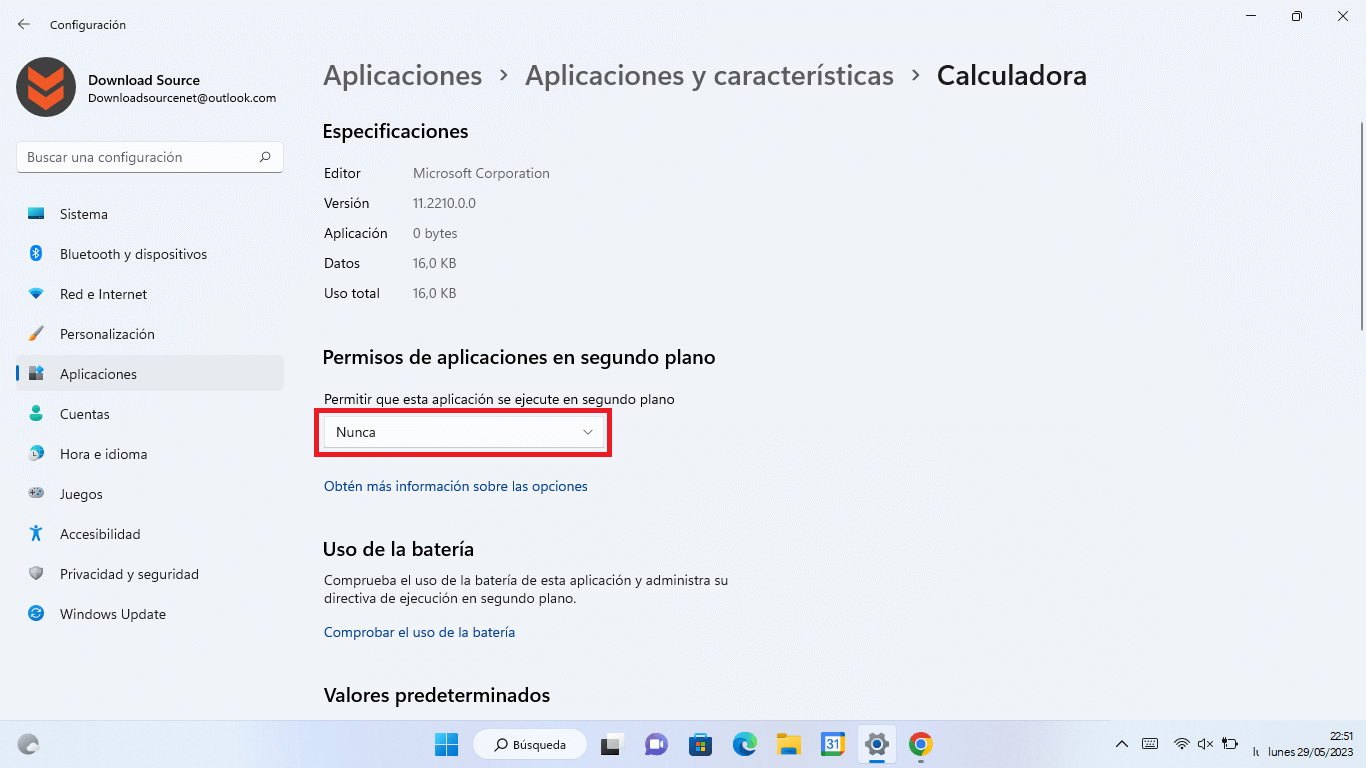This screenshot has width=1366, height=768.
Task: Restore down the Configuración window
Action: coord(1296,16)
